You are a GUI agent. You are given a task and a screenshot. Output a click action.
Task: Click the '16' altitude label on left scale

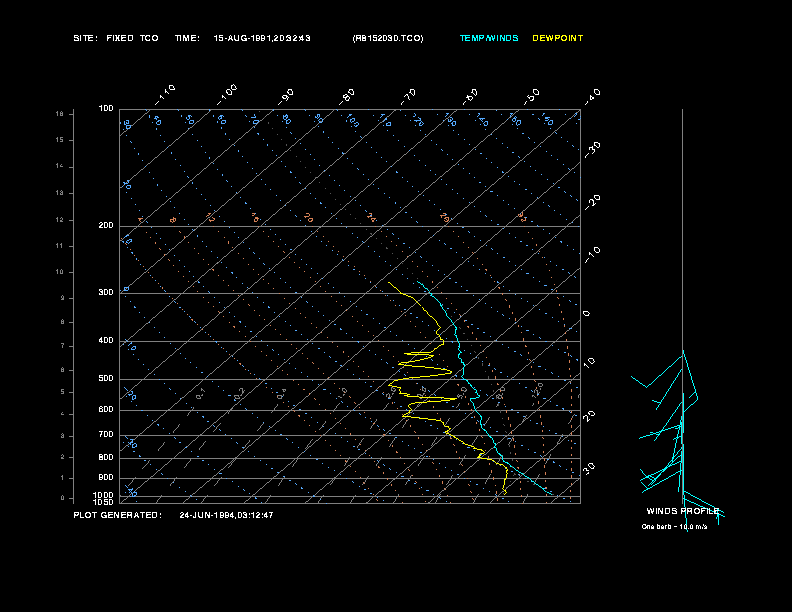[60, 114]
